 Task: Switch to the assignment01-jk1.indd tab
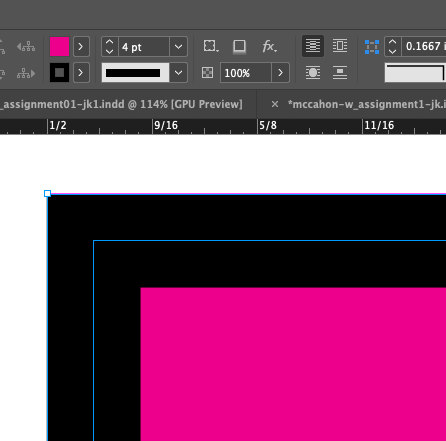click(121, 104)
